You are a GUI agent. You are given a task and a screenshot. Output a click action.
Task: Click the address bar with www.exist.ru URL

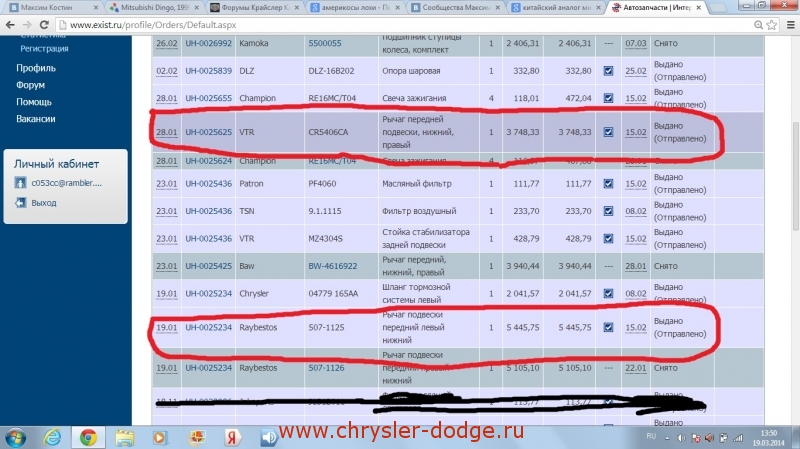tap(403, 24)
